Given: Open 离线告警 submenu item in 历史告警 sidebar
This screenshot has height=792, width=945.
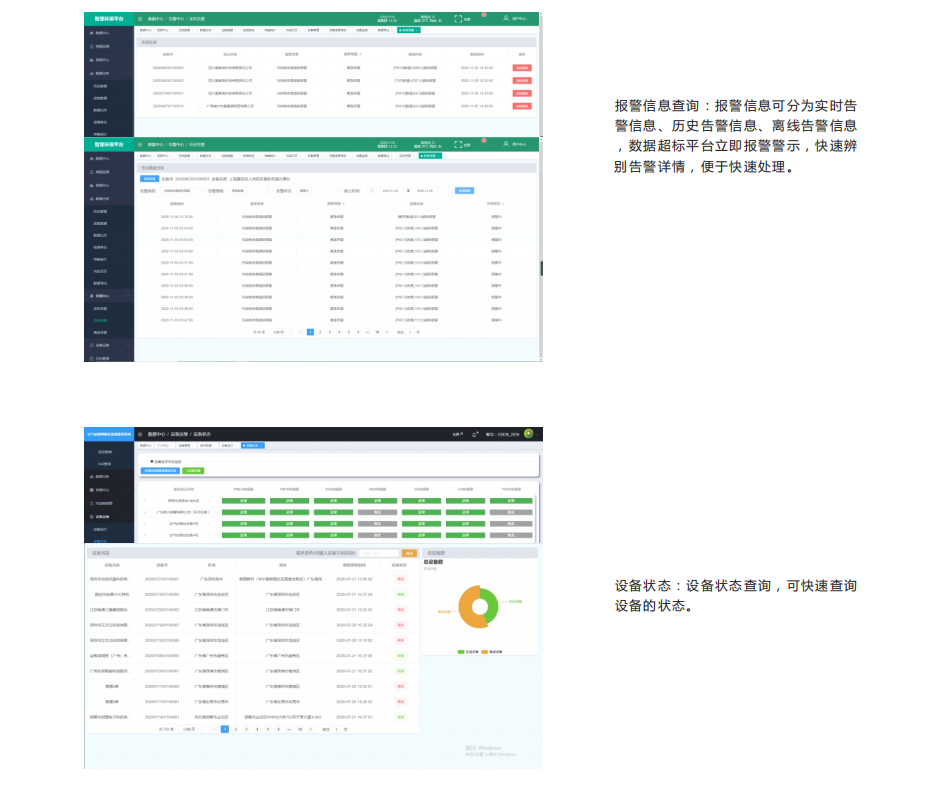Looking at the screenshot, I should click(x=100, y=332).
